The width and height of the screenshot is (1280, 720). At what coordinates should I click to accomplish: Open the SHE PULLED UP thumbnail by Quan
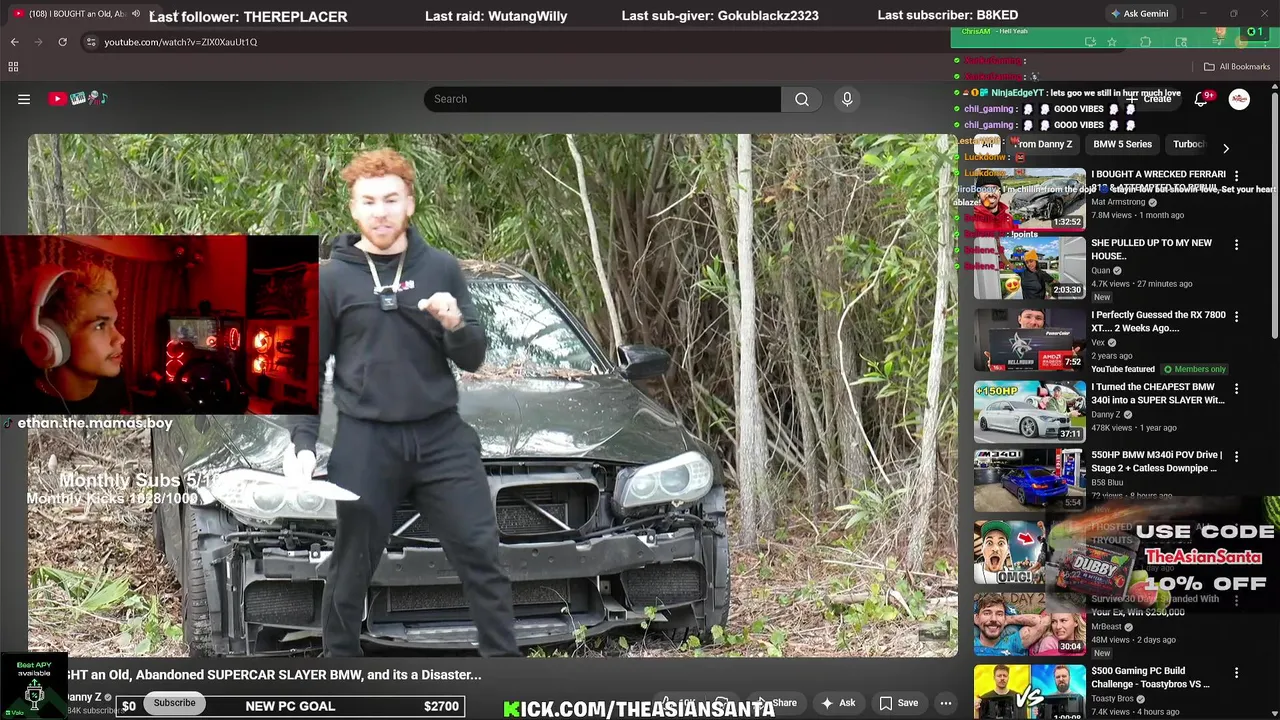[1029, 268]
